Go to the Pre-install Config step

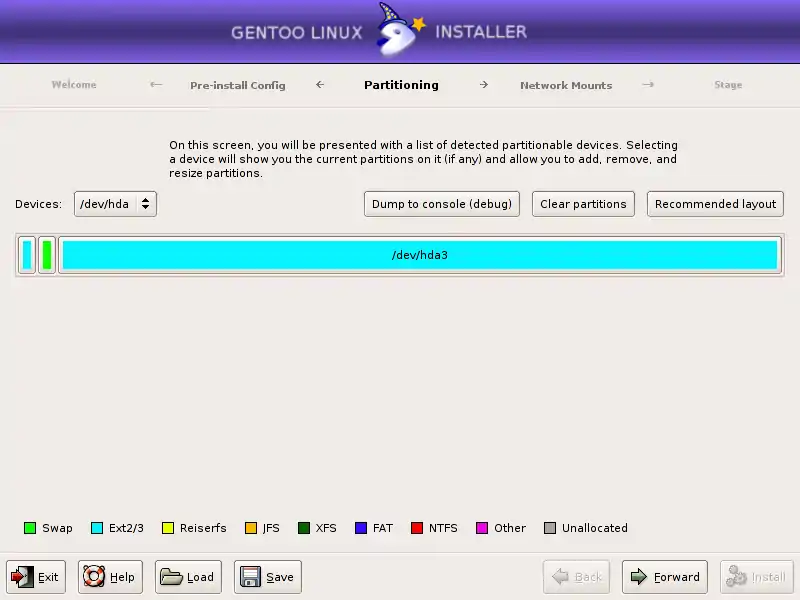(x=237, y=85)
